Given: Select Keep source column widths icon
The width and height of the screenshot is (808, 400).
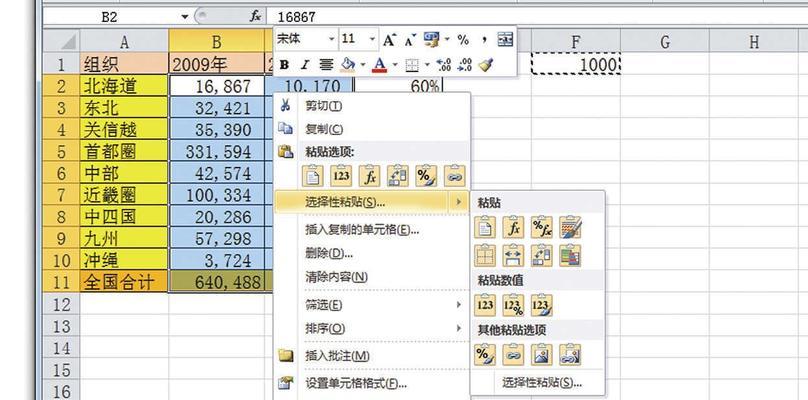Looking at the screenshot, I should click(513, 255).
